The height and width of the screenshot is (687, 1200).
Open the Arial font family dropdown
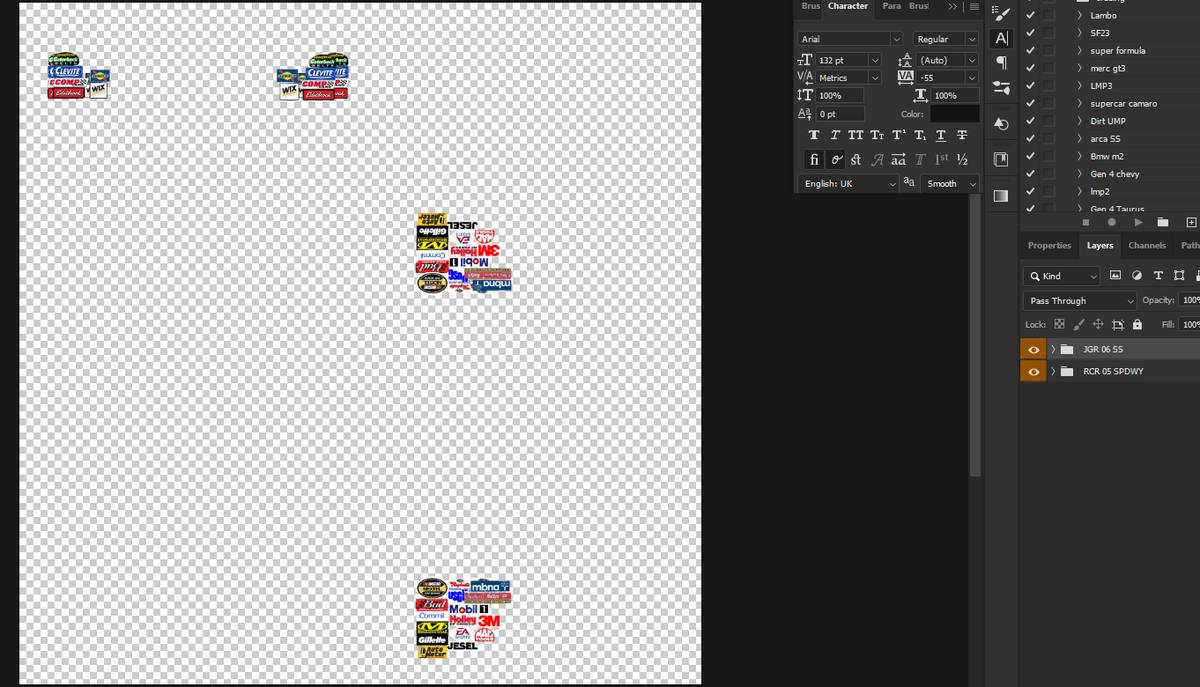tap(896, 39)
